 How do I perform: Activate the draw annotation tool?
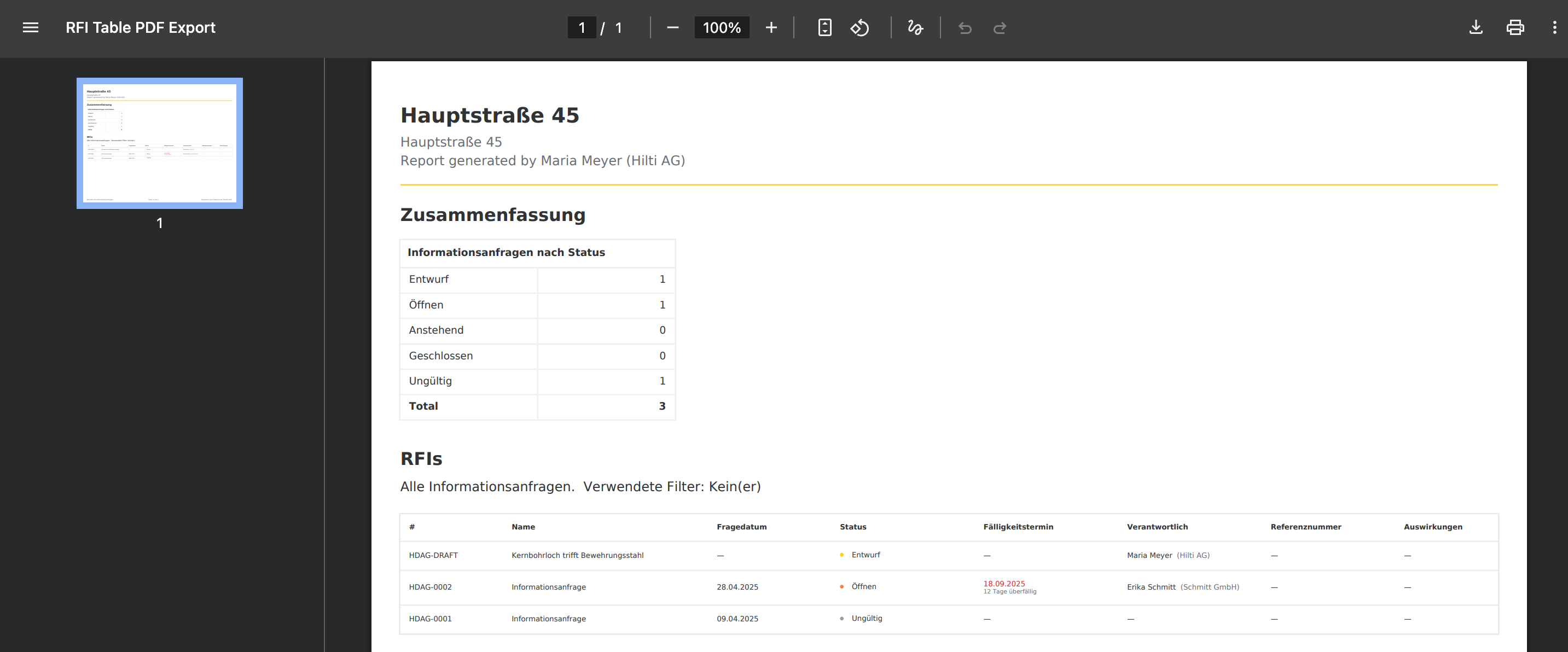915,27
